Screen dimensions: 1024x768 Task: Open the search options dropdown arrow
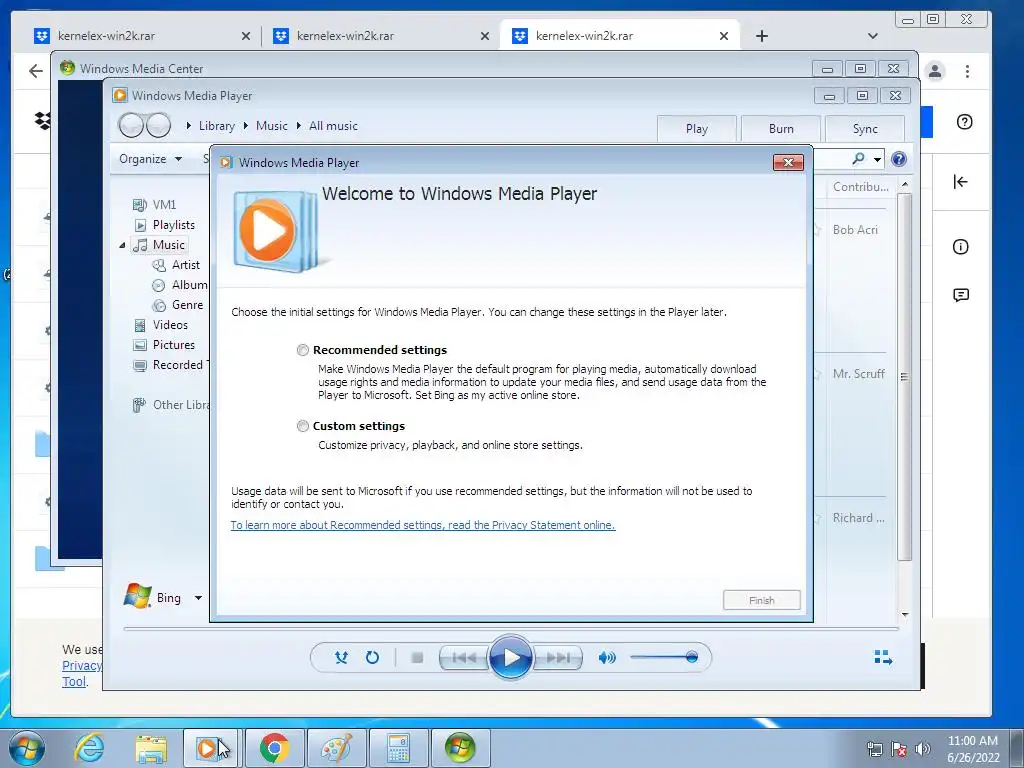pos(877,159)
